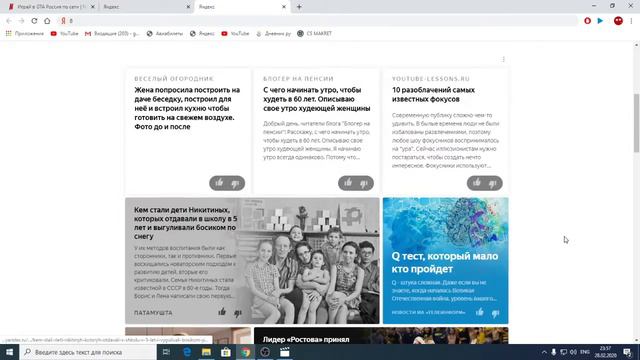Open the red profile avatar icon
640x360 pixels.
pyautogui.click(x=618, y=21)
